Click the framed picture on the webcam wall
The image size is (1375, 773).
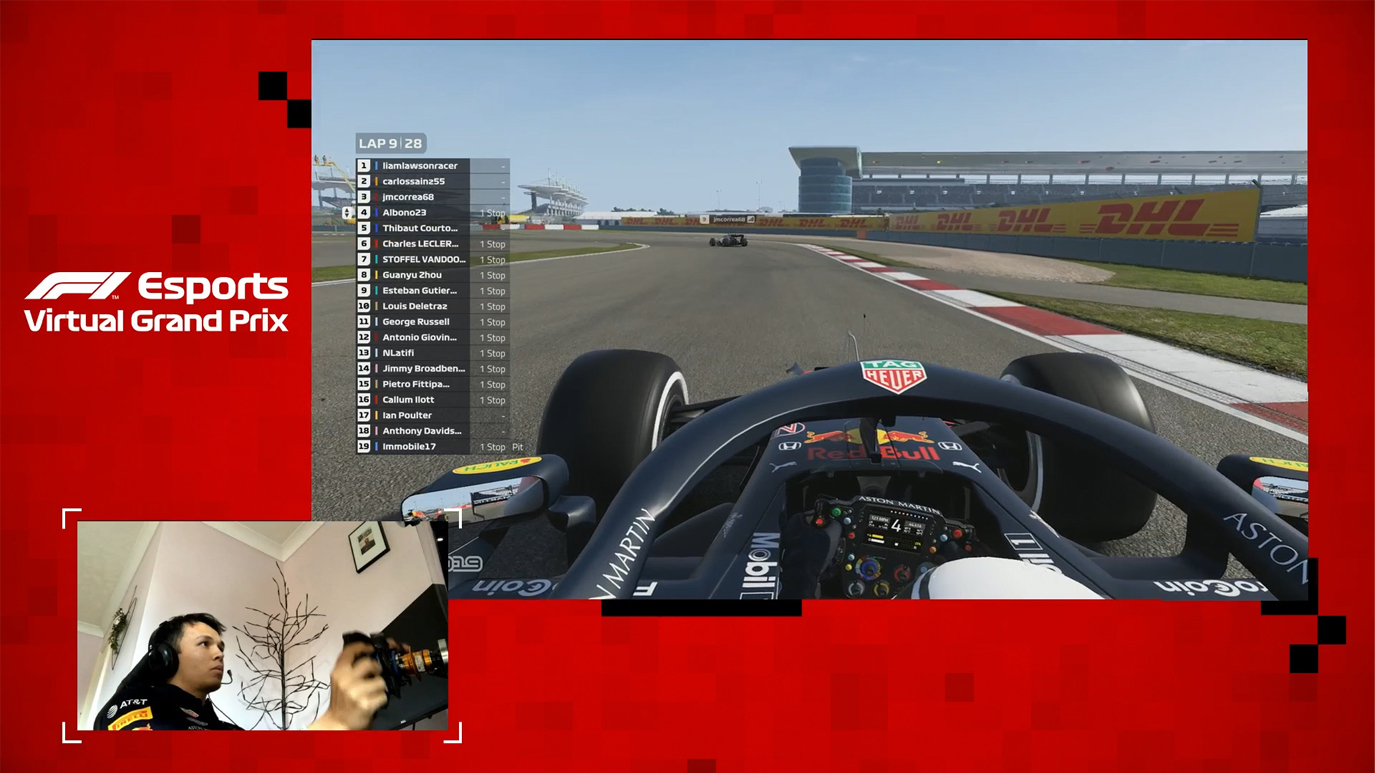tap(369, 546)
